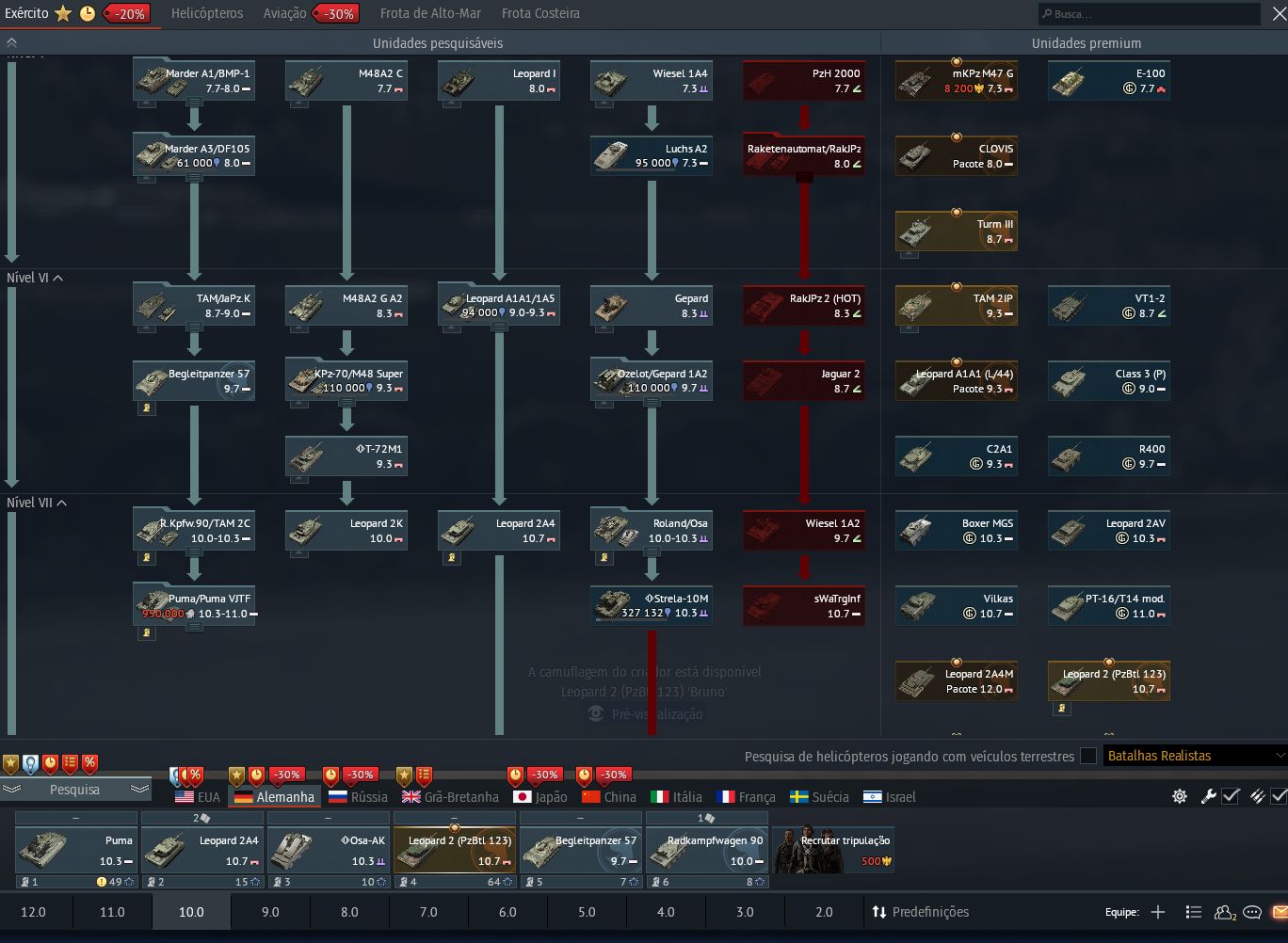1288x943 pixels.
Task: Click the Boxer MGS vehicle icon
Action: point(915,531)
